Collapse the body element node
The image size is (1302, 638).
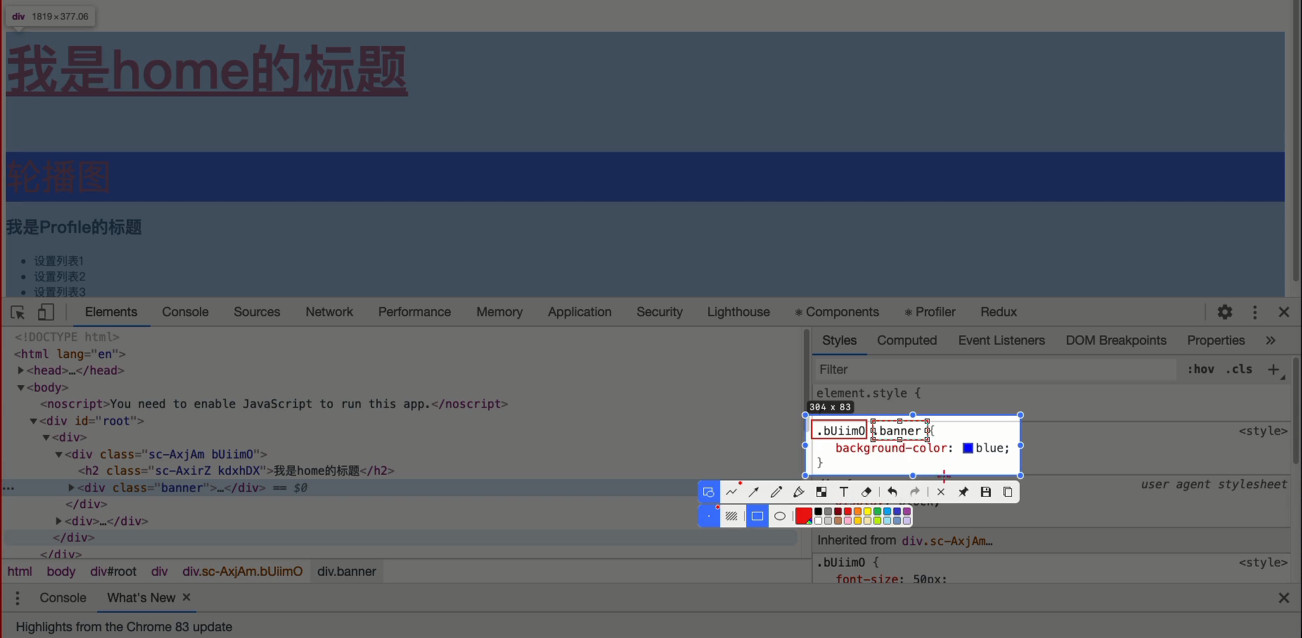coord(21,388)
